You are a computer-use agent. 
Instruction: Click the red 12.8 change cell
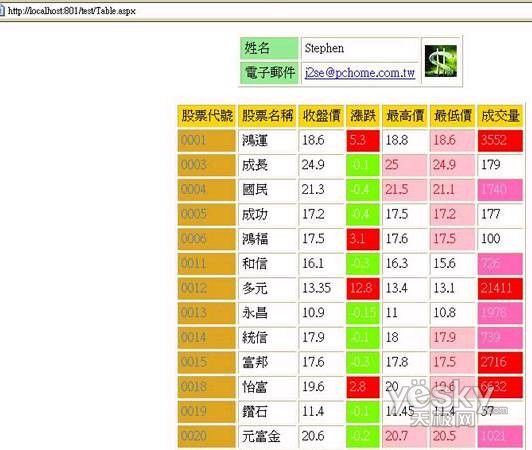(x=363, y=288)
